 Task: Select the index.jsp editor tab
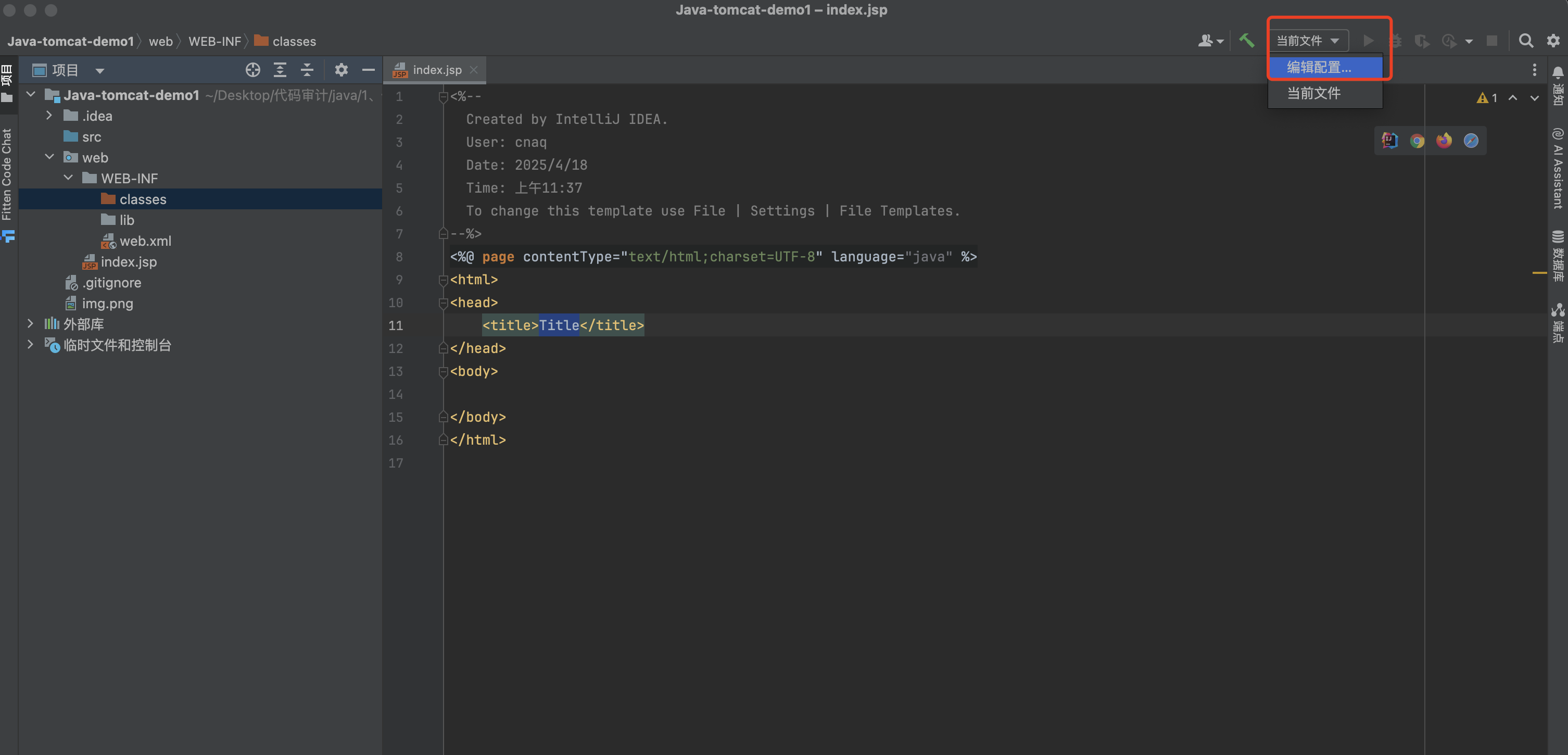(x=436, y=70)
